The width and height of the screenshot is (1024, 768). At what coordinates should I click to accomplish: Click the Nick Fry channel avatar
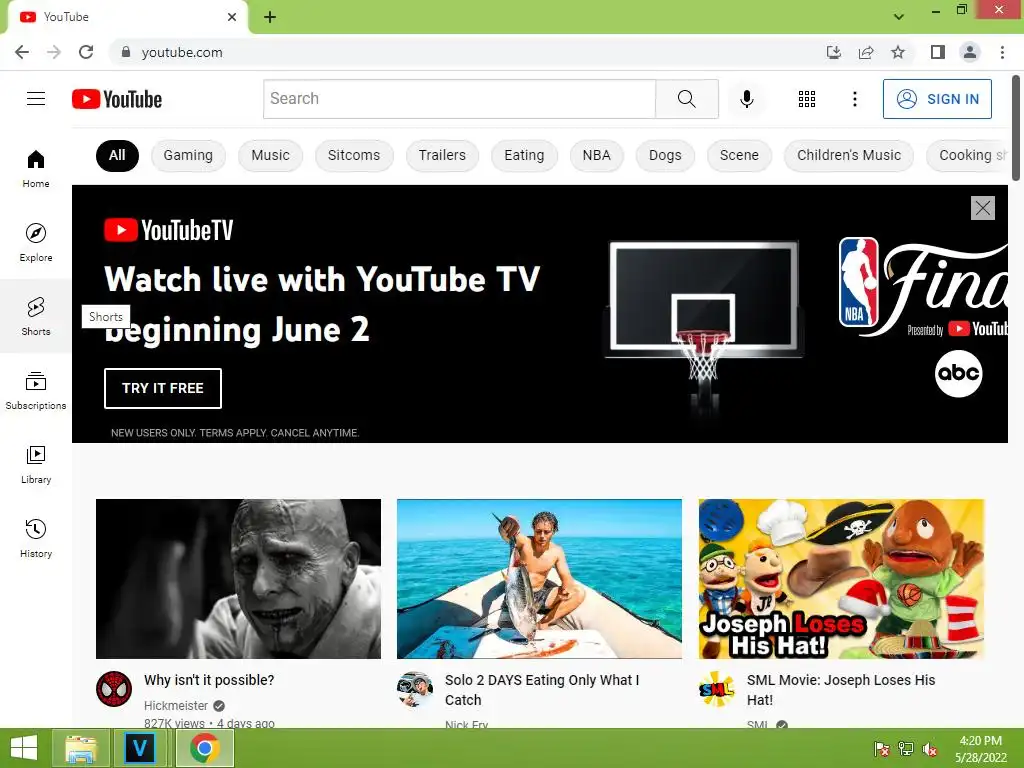415,688
